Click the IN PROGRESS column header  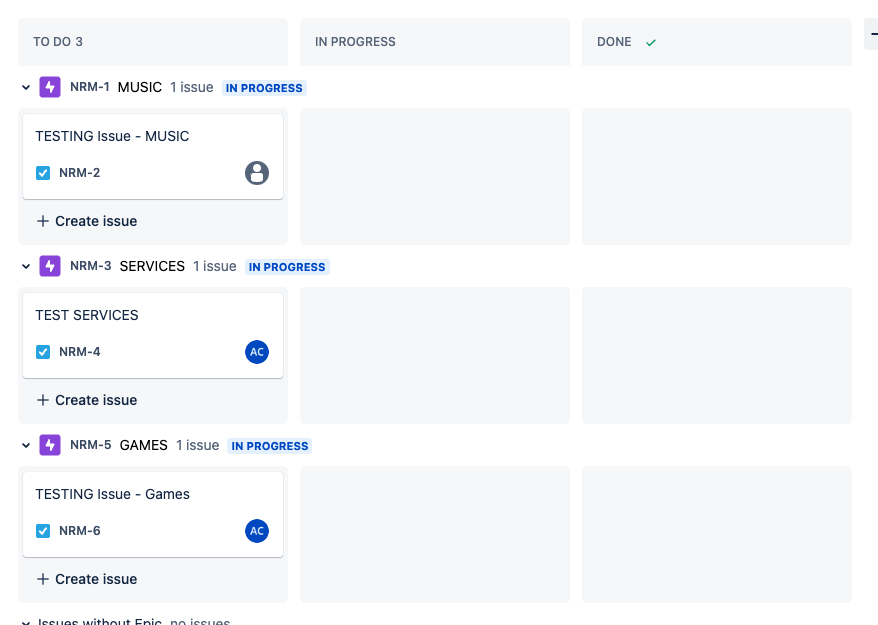pos(435,42)
